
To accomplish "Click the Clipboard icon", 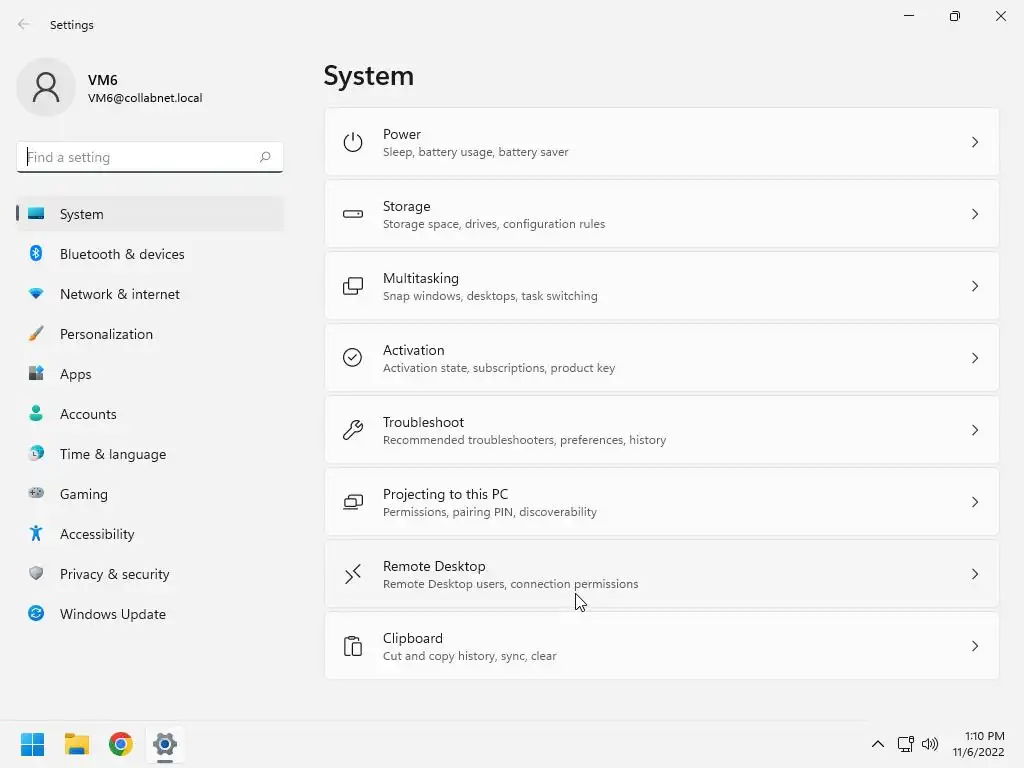I will [x=353, y=646].
